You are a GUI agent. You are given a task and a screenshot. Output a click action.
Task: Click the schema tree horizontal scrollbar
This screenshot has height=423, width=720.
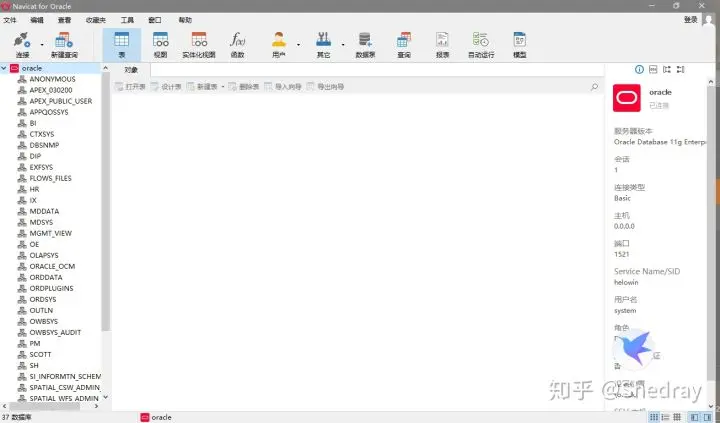coord(45,406)
